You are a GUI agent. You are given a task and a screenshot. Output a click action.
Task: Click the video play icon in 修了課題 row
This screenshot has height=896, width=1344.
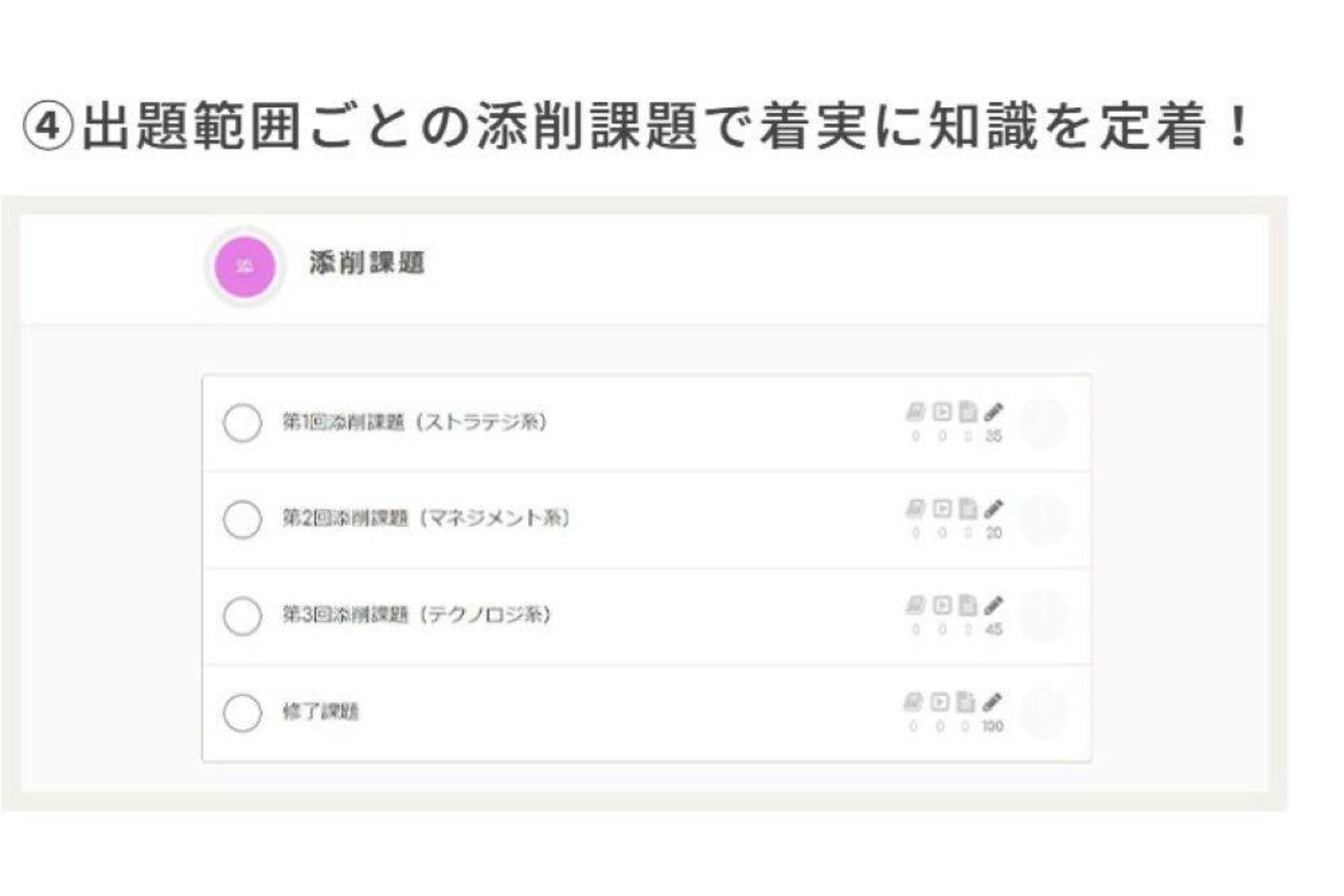coord(940,702)
